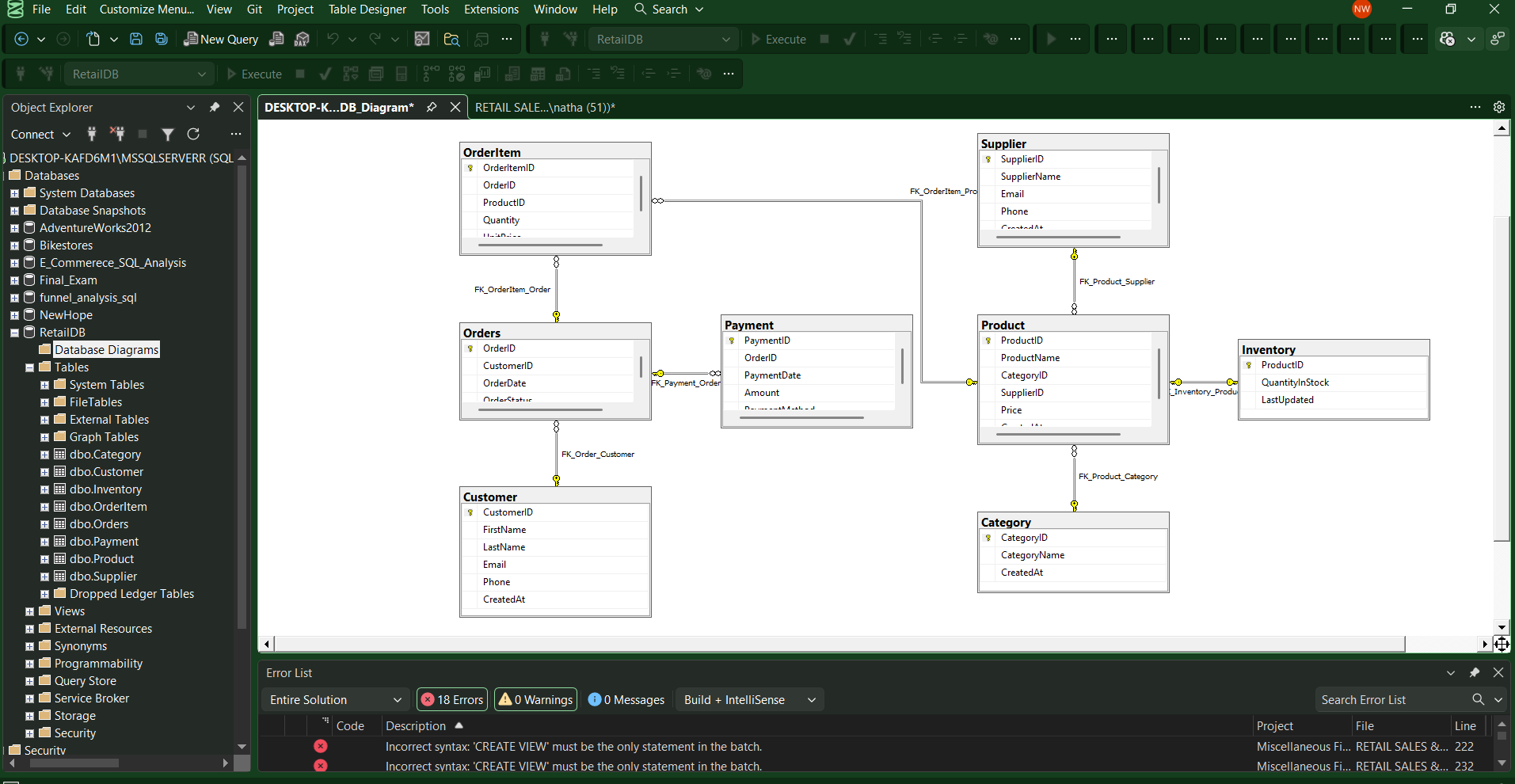Click the Undo icon
The width and height of the screenshot is (1515, 784).
click(x=332, y=38)
